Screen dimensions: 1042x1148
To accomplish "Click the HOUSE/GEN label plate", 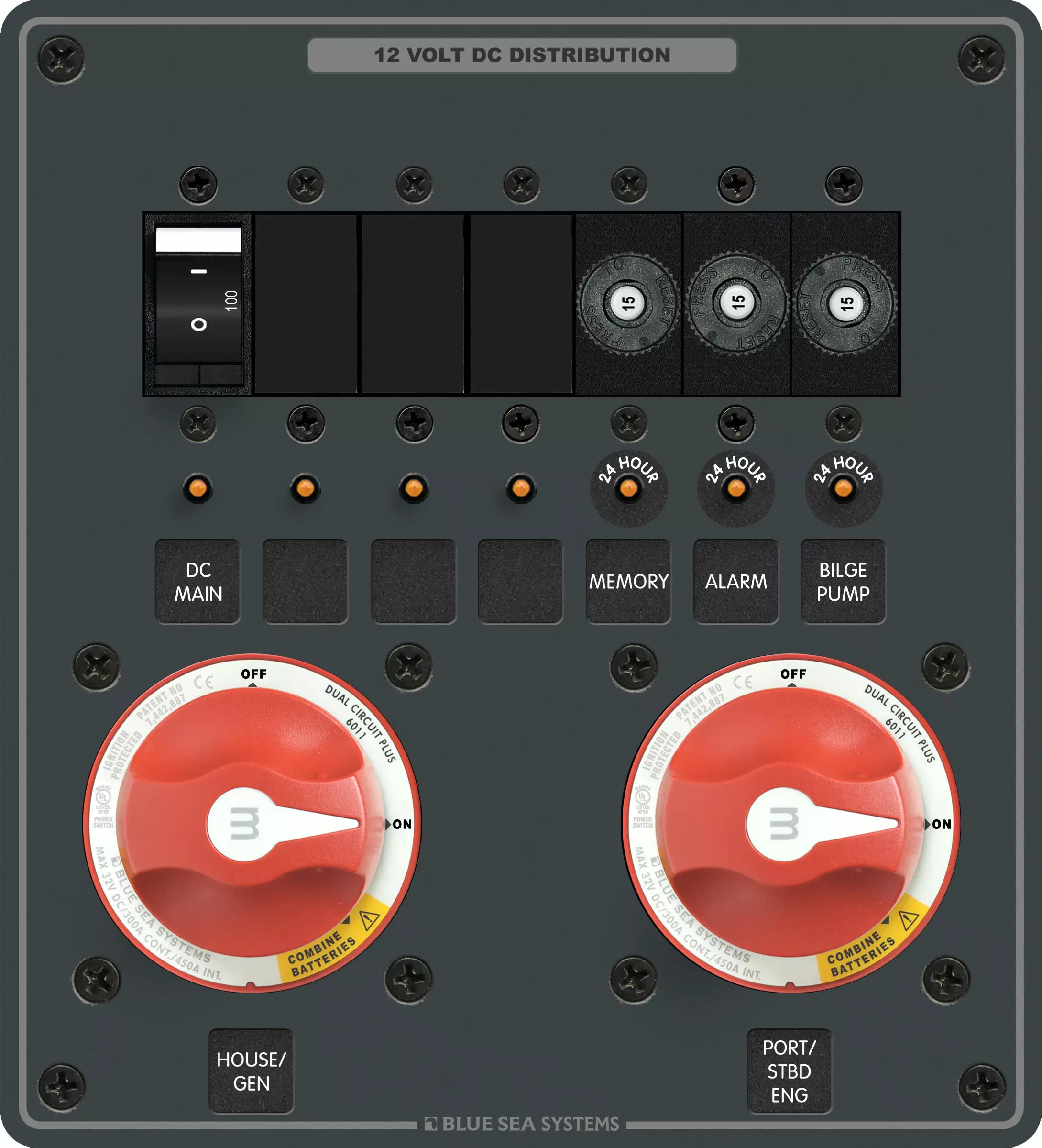I will pos(251,1071).
